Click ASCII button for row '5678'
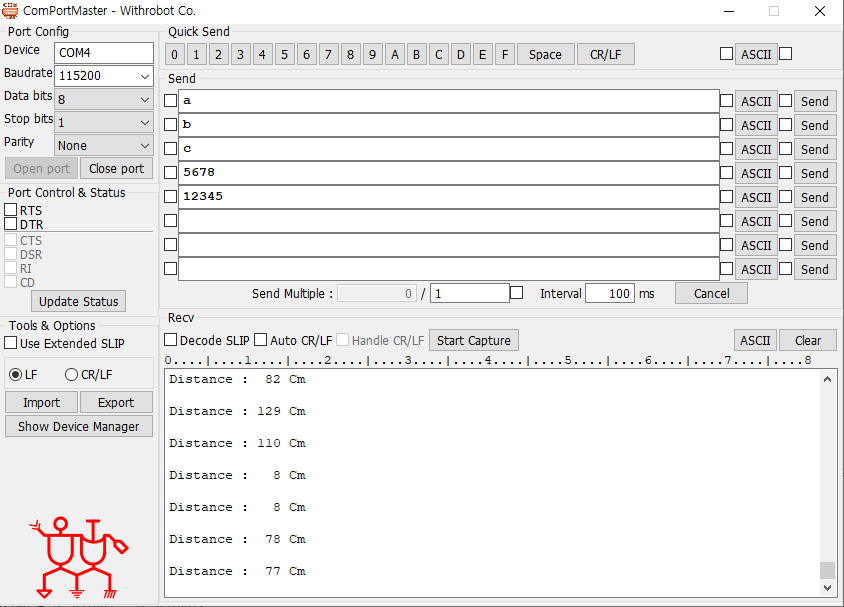The image size is (844, 607). [x=756, y=173]
